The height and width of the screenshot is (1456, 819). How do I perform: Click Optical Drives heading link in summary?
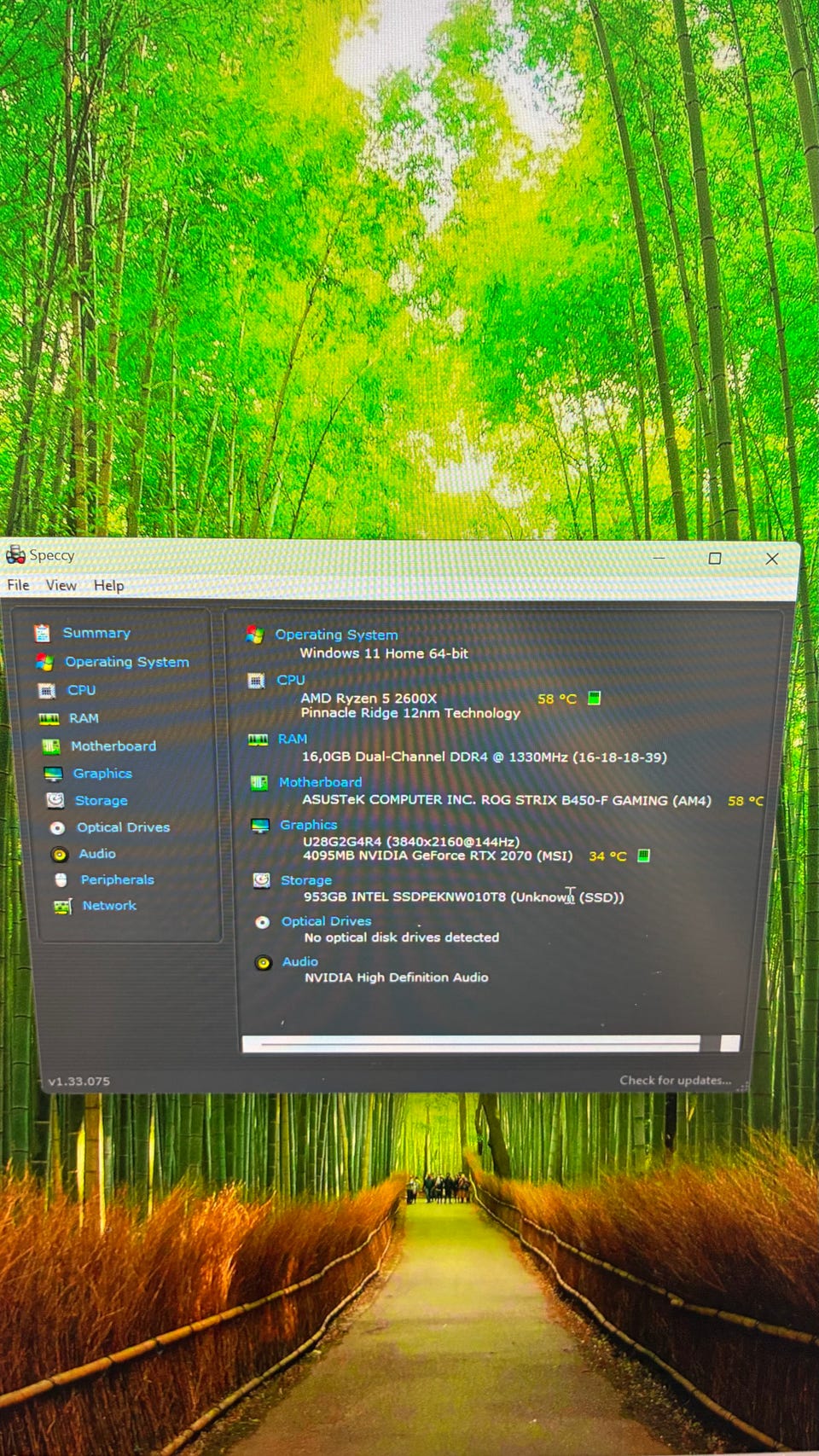[327, 921]
